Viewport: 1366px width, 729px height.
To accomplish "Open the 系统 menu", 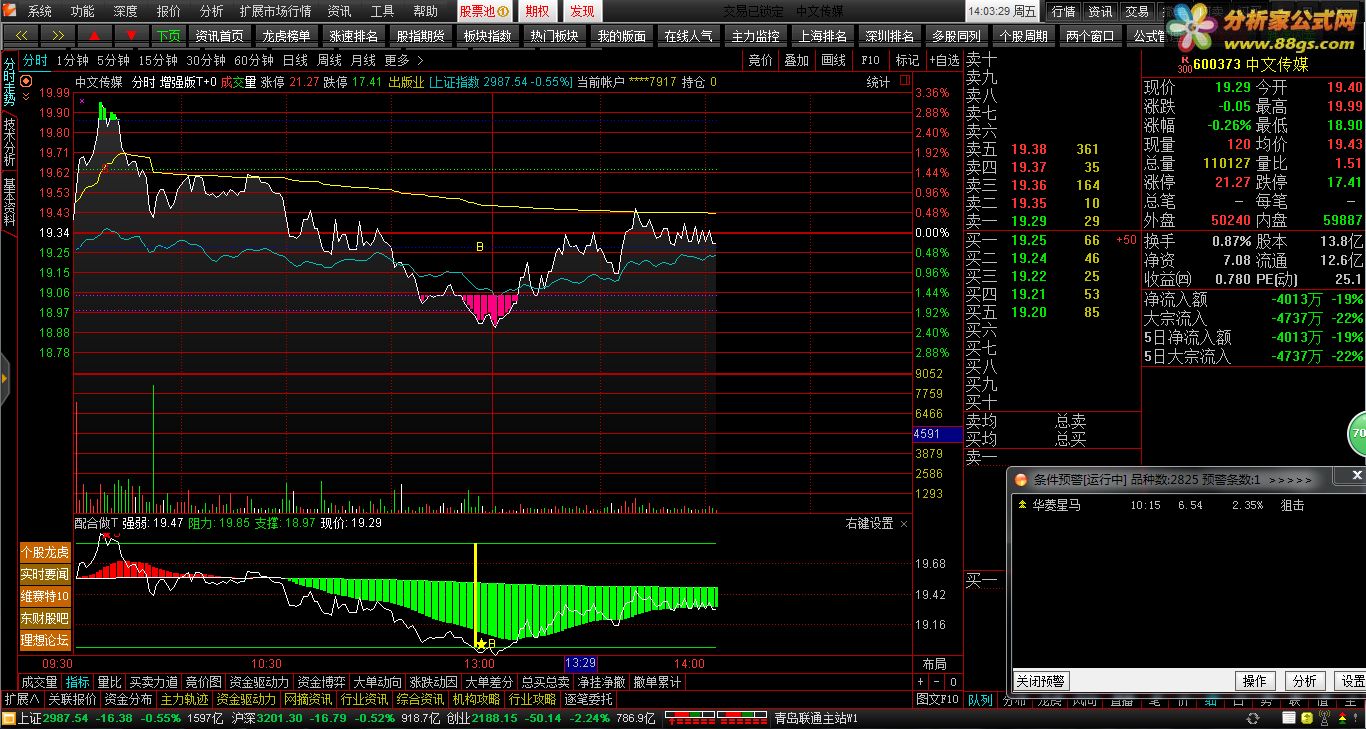I will point(40,11).
